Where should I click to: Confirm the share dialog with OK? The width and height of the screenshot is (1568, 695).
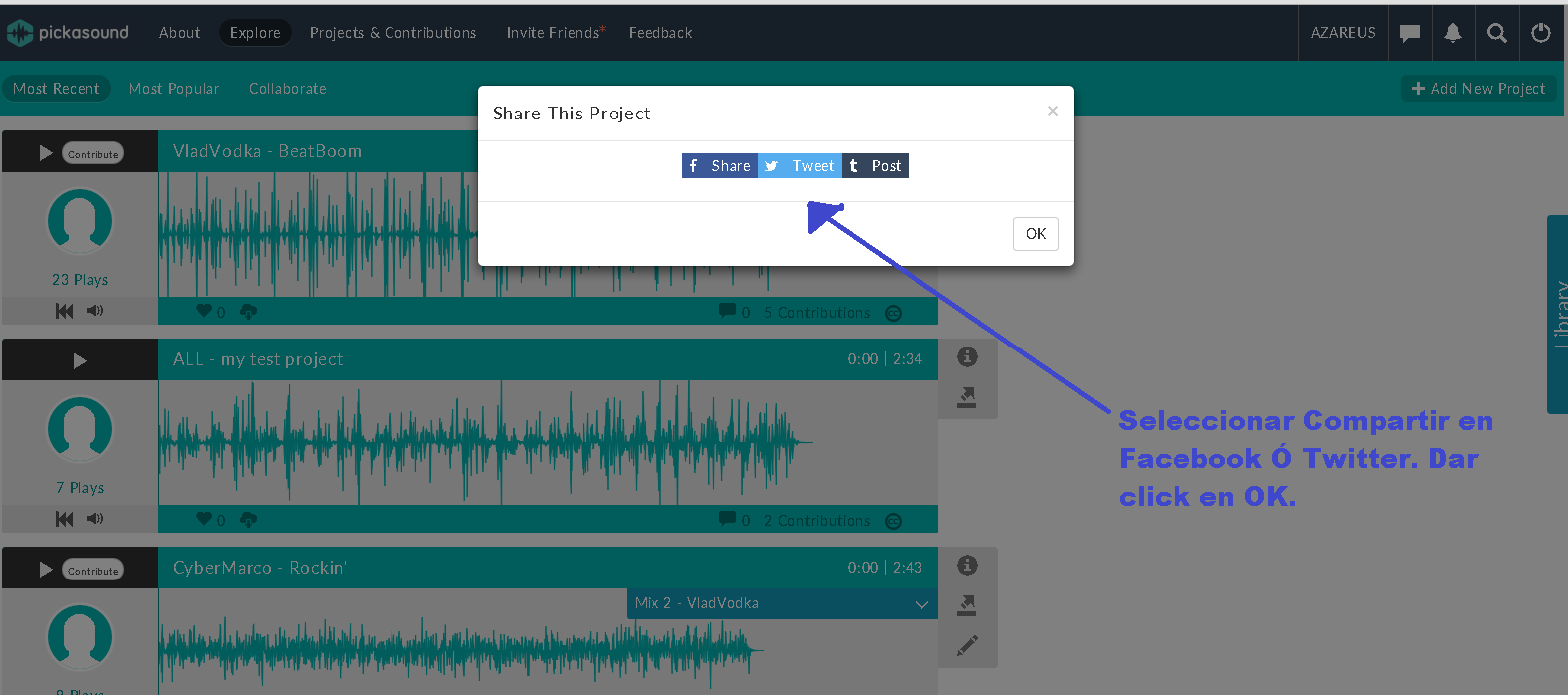pos(1036,234)
